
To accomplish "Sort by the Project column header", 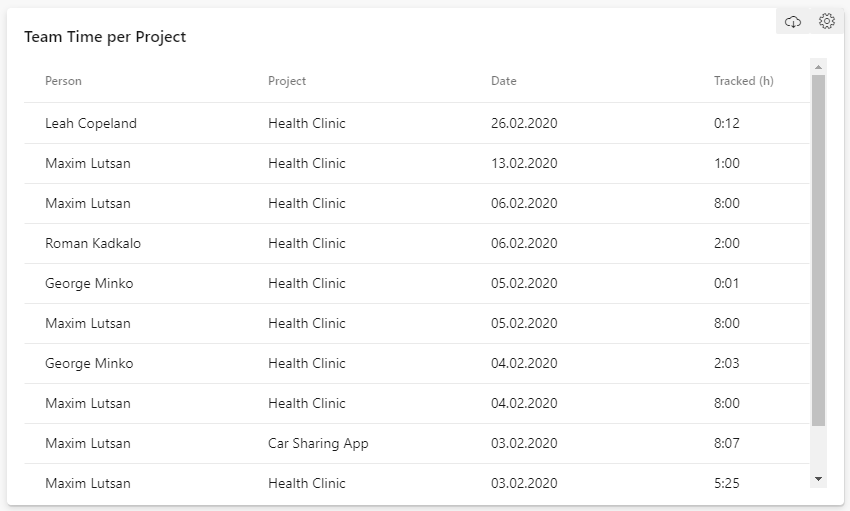I will coord(287,81).
